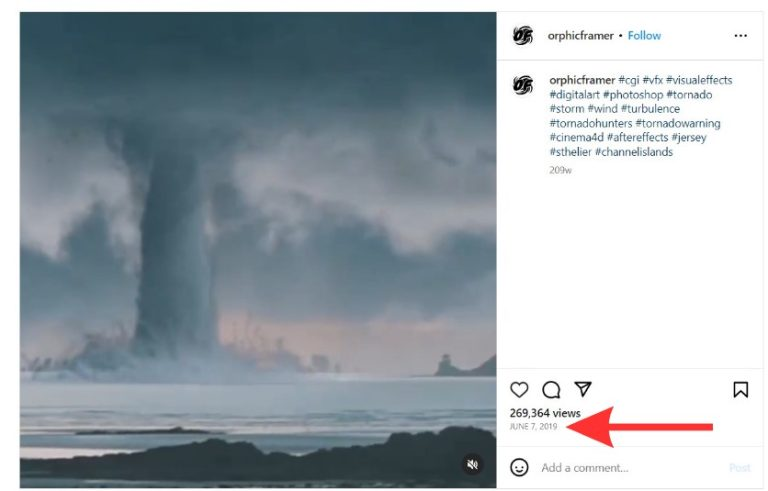Open #tornado hashtag link
The image size is (768, 491).
[x=689, y=95]
